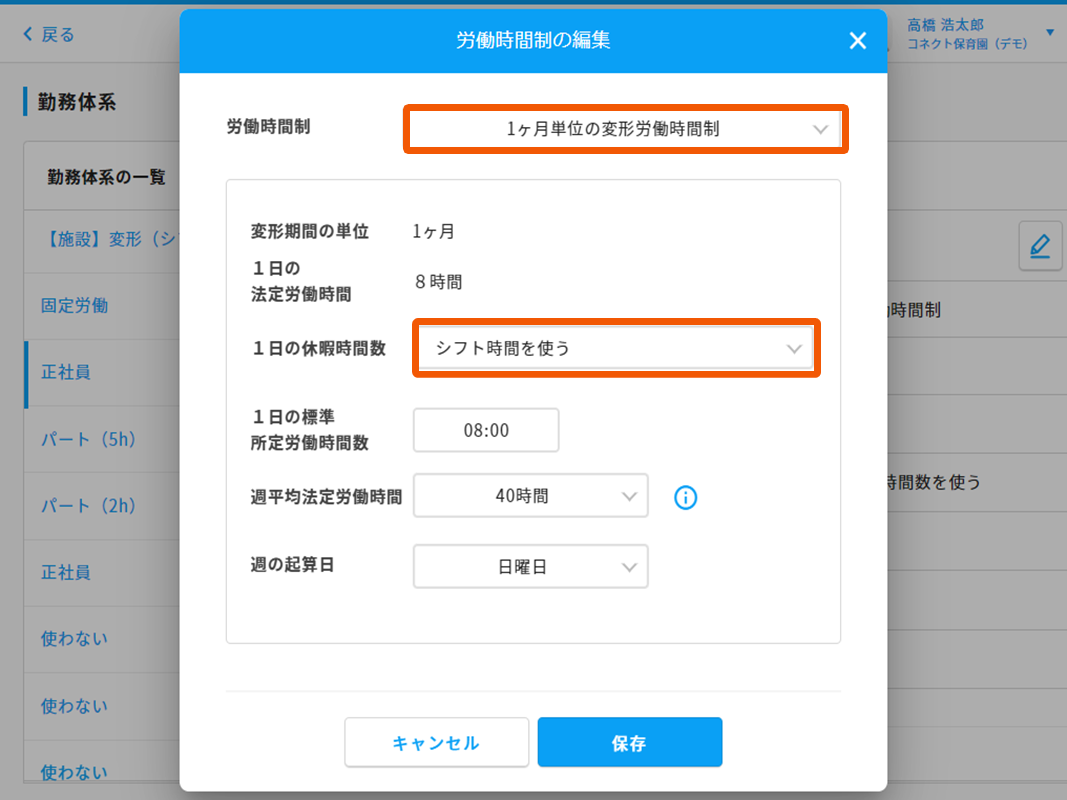This screenshot has height=800, width=1067.
Task: Expand the 1日の休暇時間数 dropdown
Action: (x=616, y=348)
